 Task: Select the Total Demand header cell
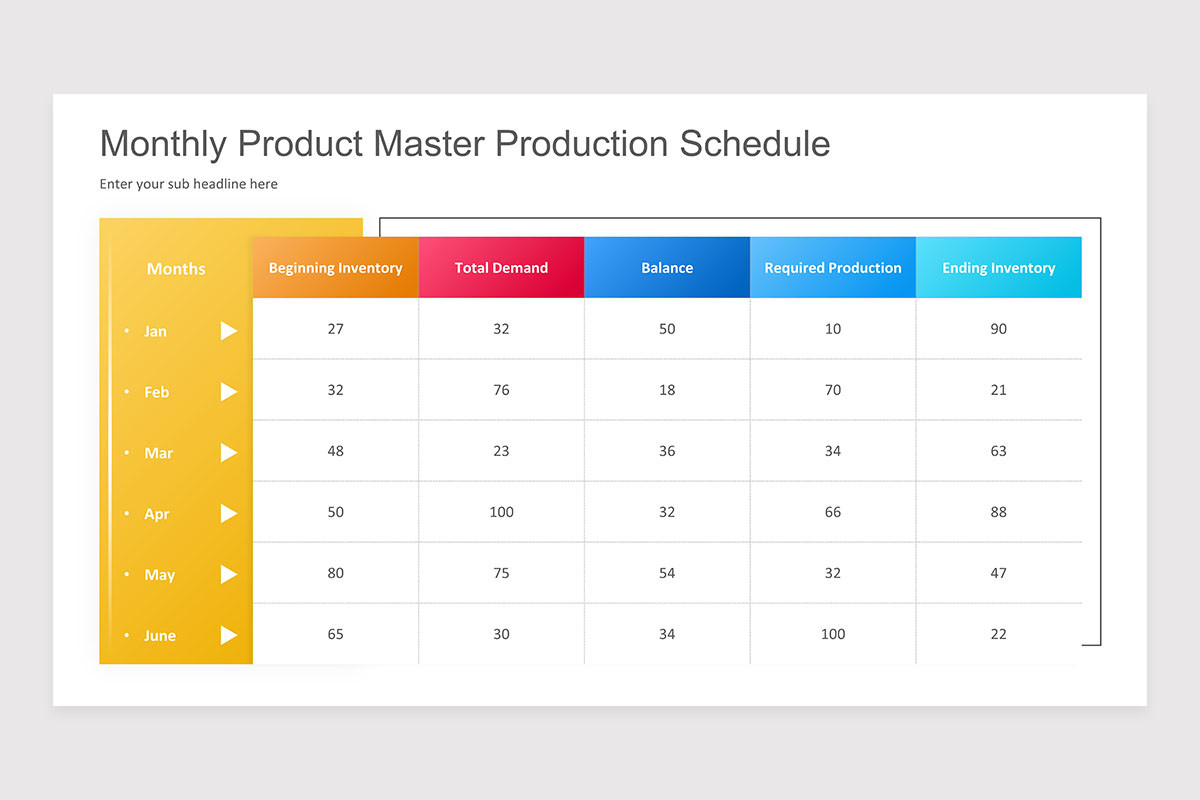501,267
